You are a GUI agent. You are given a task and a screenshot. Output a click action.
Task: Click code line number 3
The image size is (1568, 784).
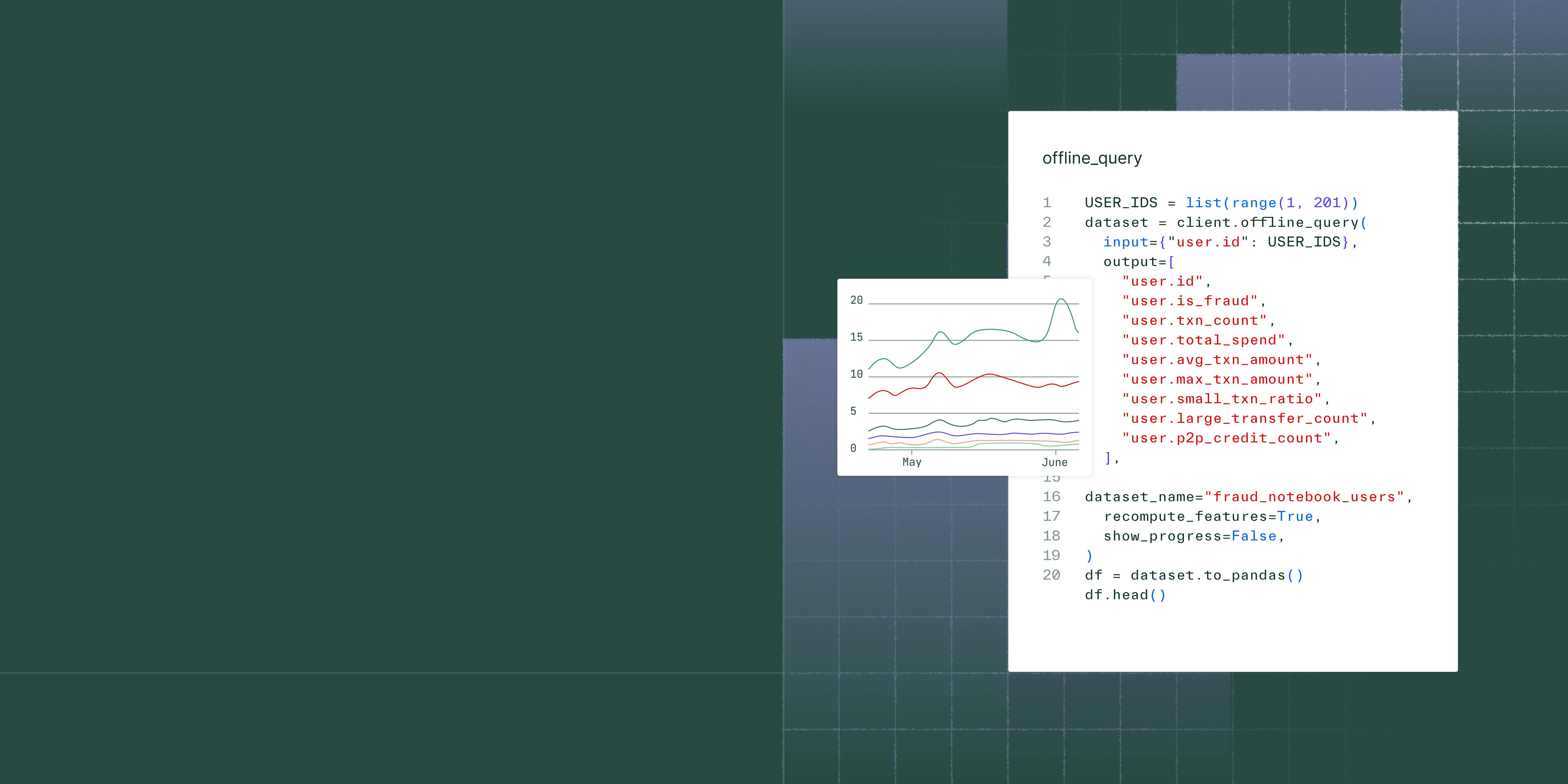pyautogui.click(x=1047, y=242)
